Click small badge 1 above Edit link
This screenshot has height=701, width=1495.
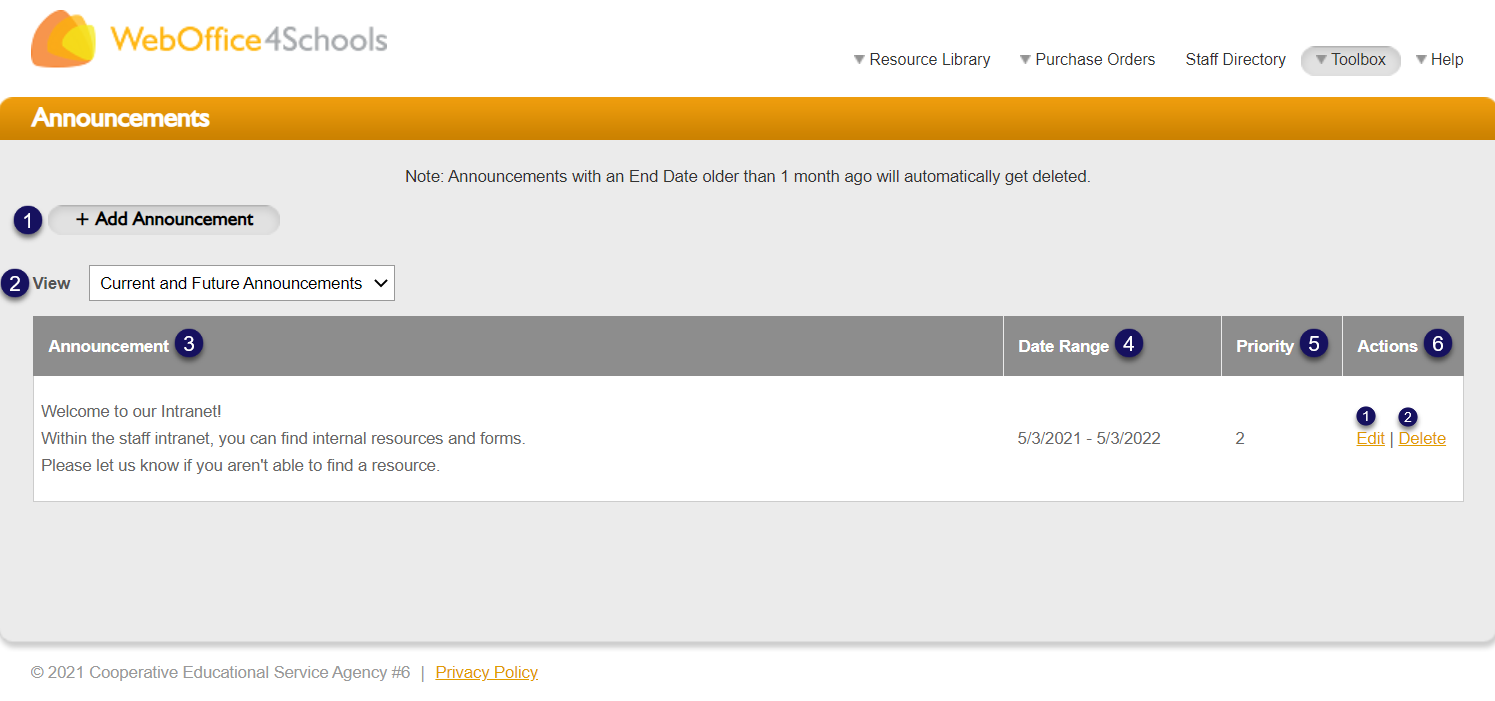click(1366, 416)
